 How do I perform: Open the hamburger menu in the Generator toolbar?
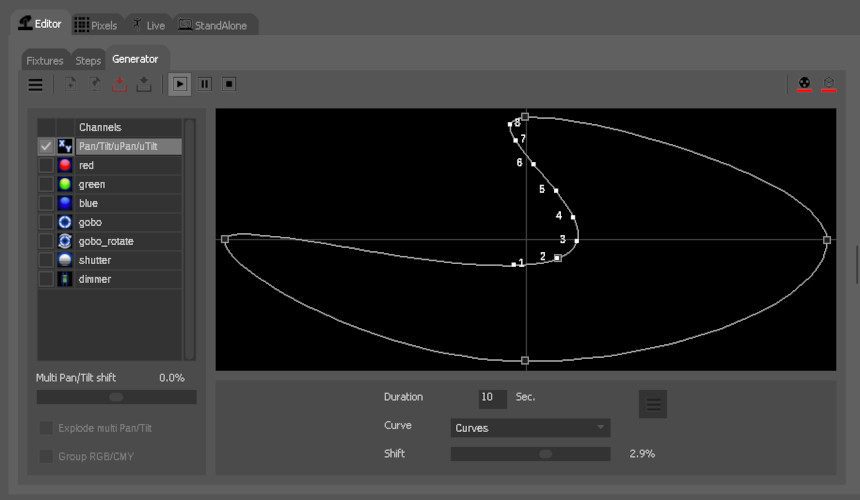[35, 85]
